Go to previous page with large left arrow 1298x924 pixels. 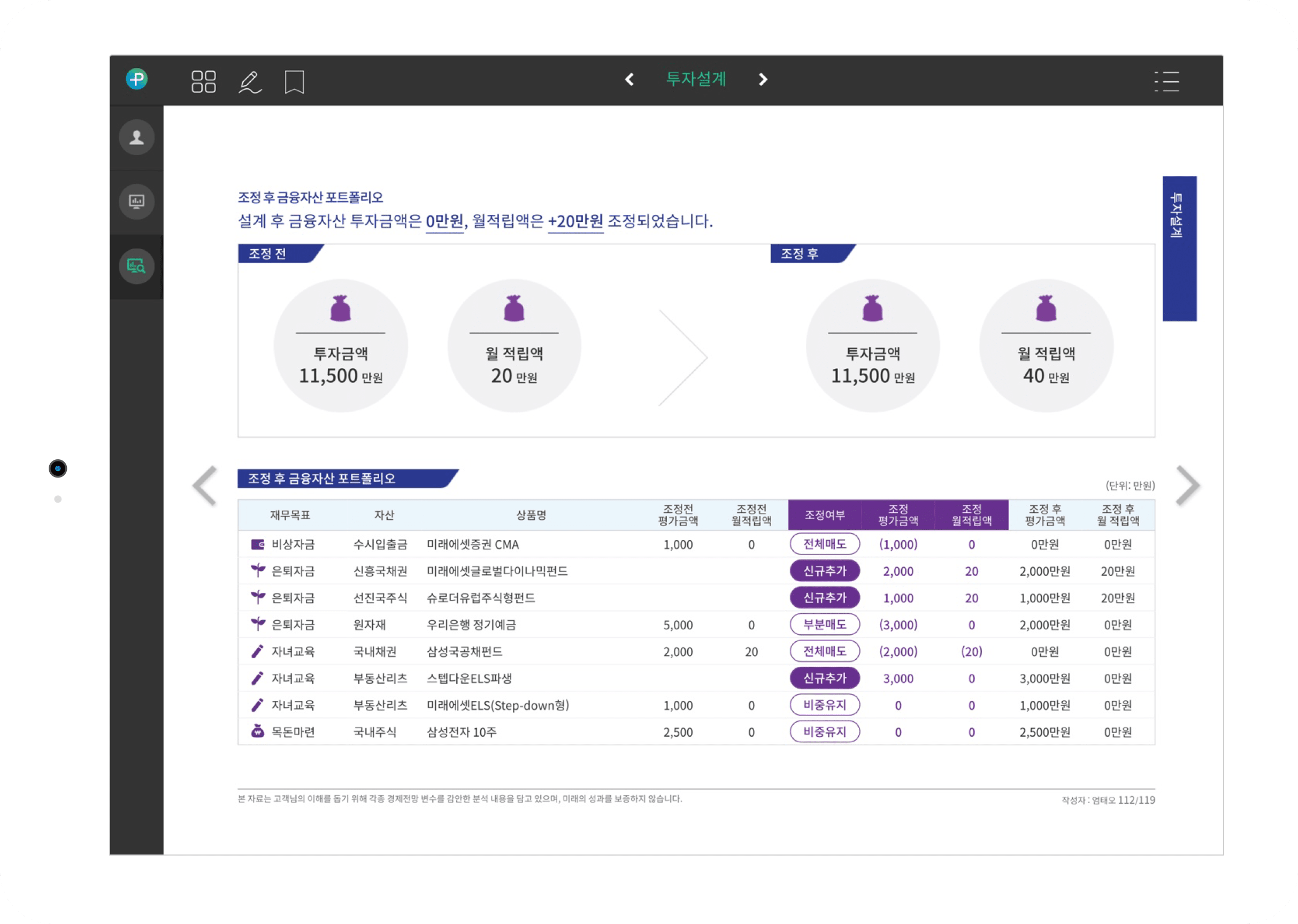pyautogui.click(x=205, y=486)
